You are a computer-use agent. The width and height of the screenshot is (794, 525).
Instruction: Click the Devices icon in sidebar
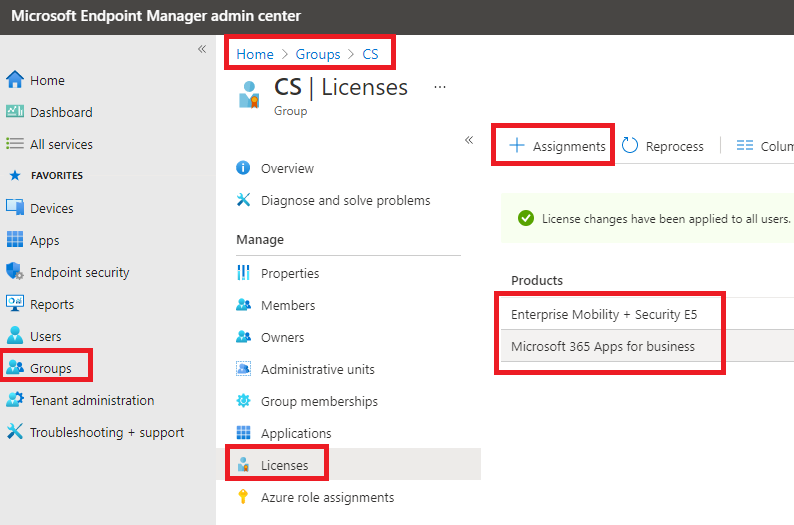click(15, 207)
